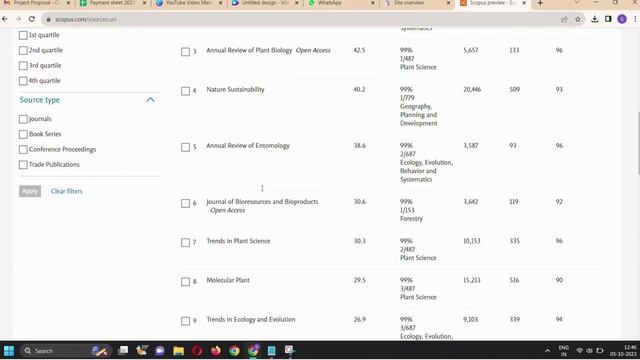Open Wi-Fi network settings in tray
This screenshot has height=360, width=640.
pos(579,351)
